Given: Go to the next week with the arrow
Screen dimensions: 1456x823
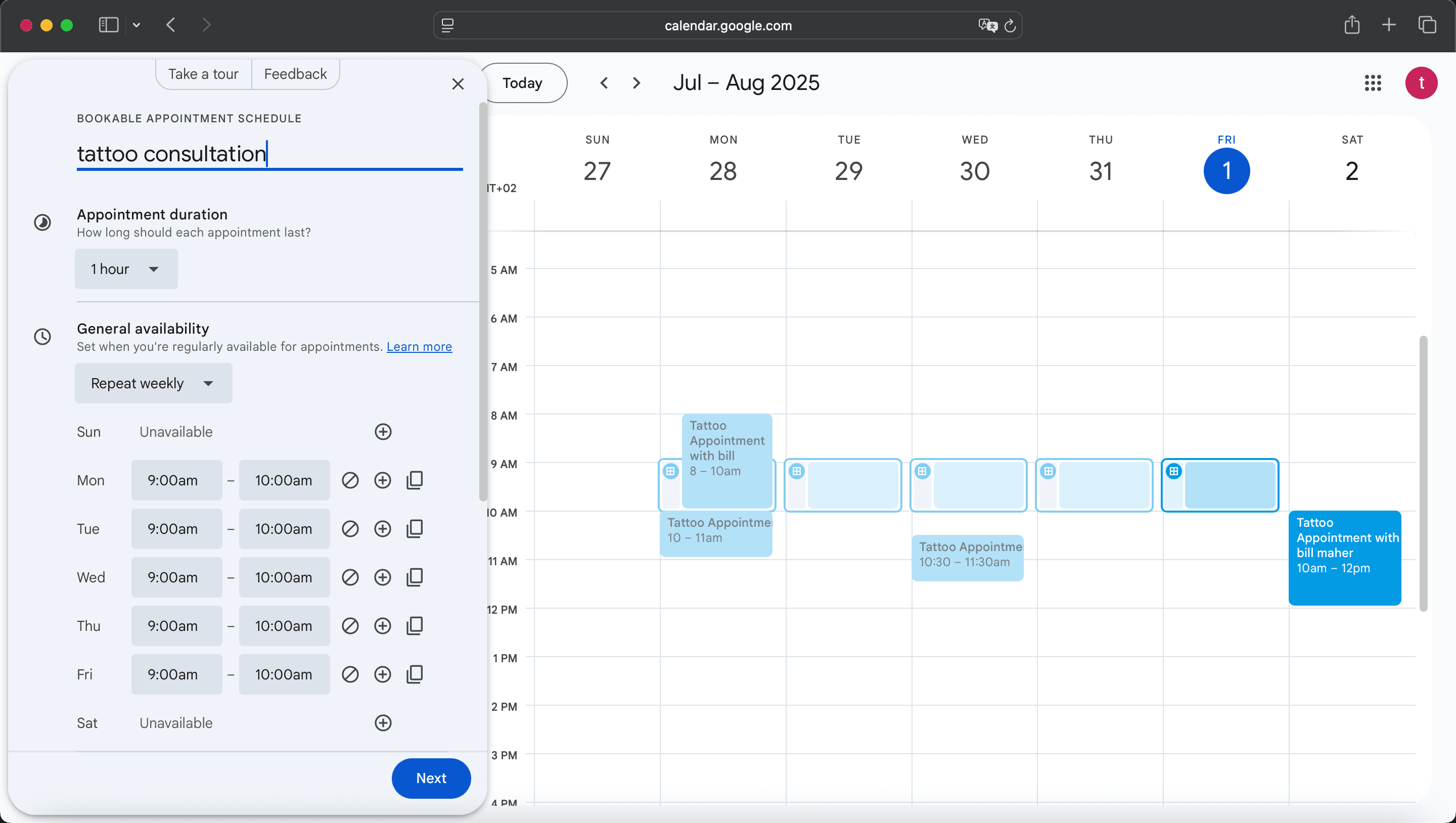Looking at the screenshot, I should click(x=636, y=83).
